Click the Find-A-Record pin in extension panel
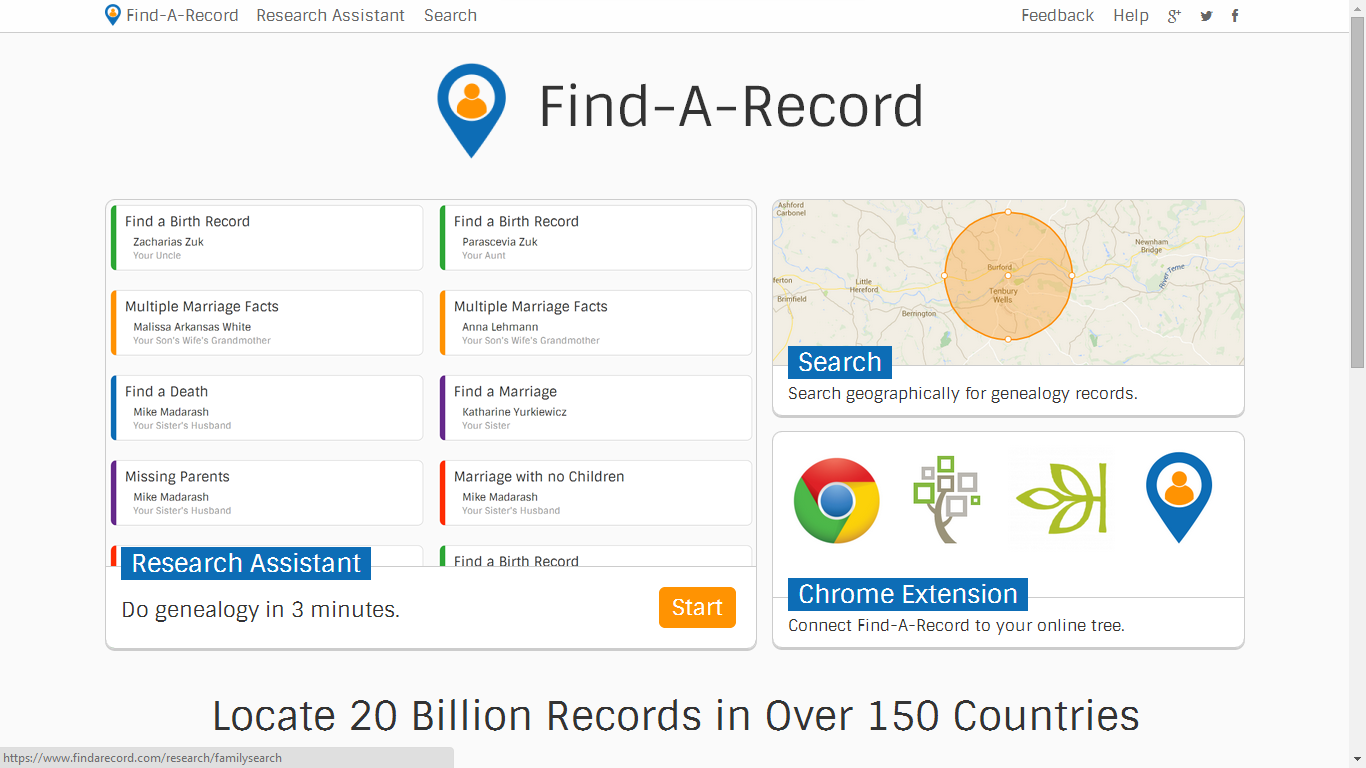1366x768 pixels. 1178,498
